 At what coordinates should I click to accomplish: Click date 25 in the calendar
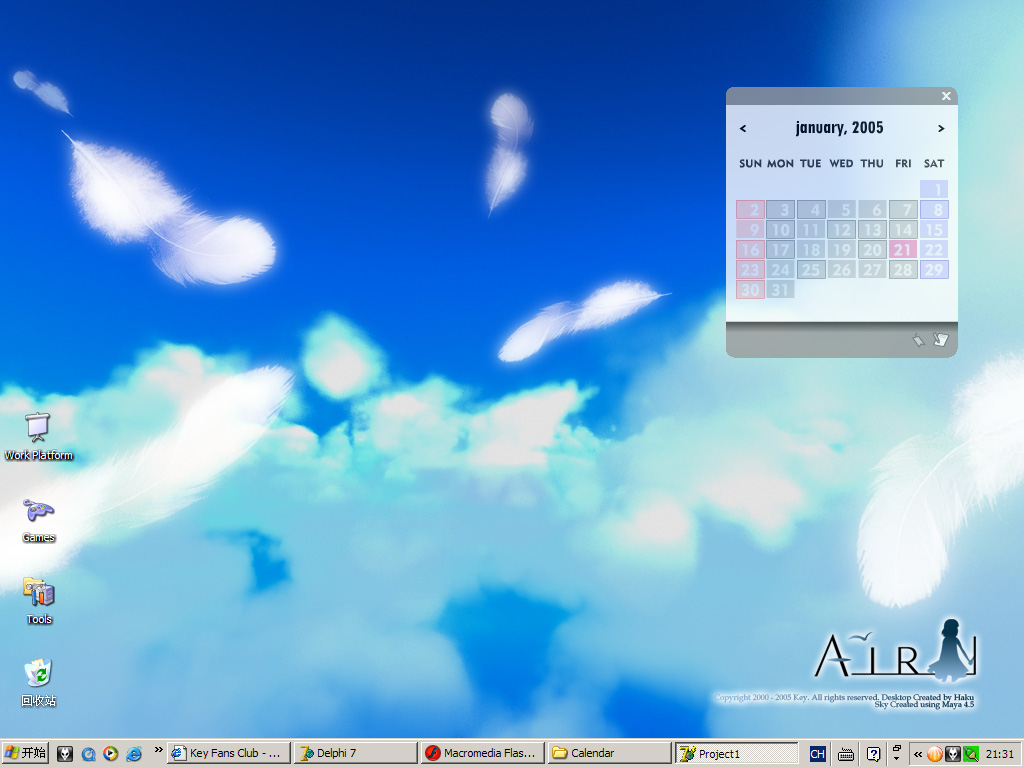click(x=811, y=270)
